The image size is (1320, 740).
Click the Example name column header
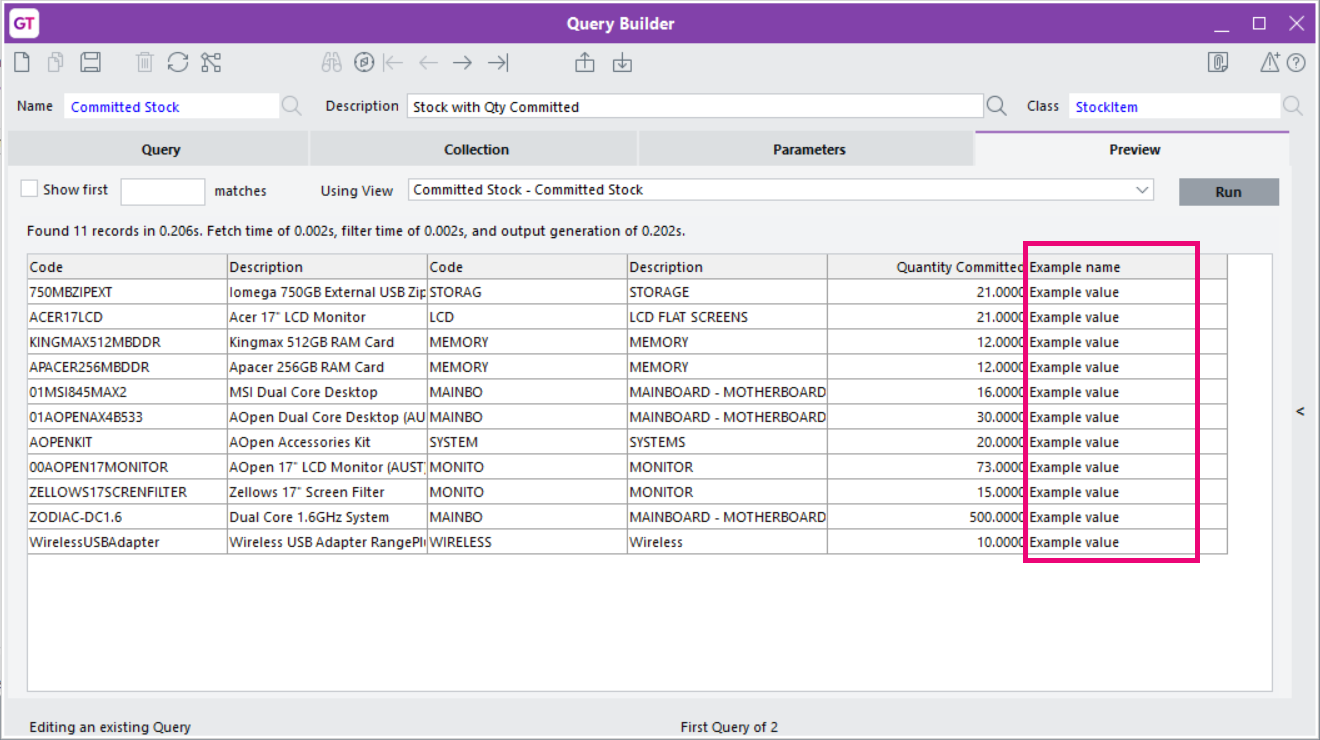click(1127, 267)
